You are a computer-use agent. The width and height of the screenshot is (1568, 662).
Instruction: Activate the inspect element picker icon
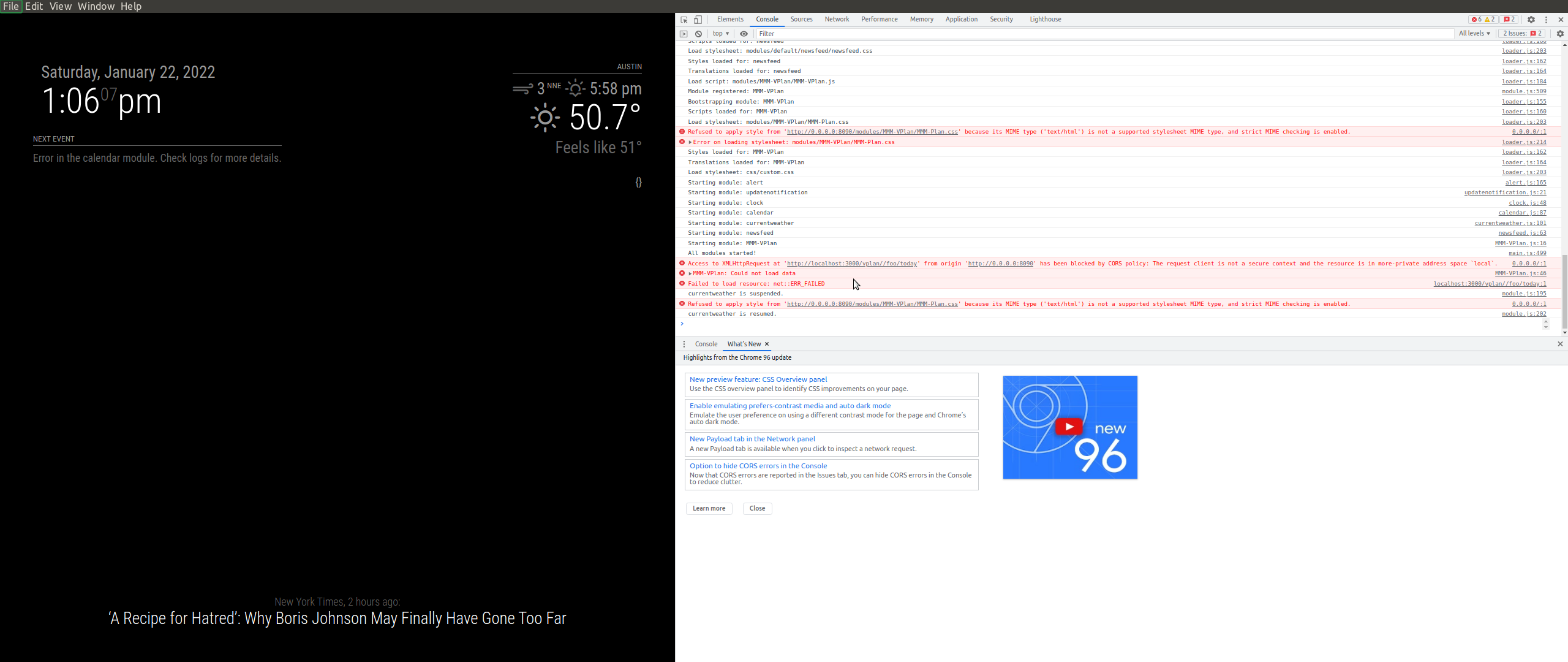pos(684,20)
